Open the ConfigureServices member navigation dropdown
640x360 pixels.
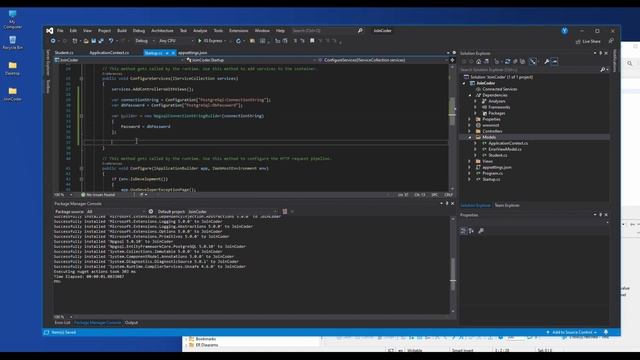pos(382,60)
